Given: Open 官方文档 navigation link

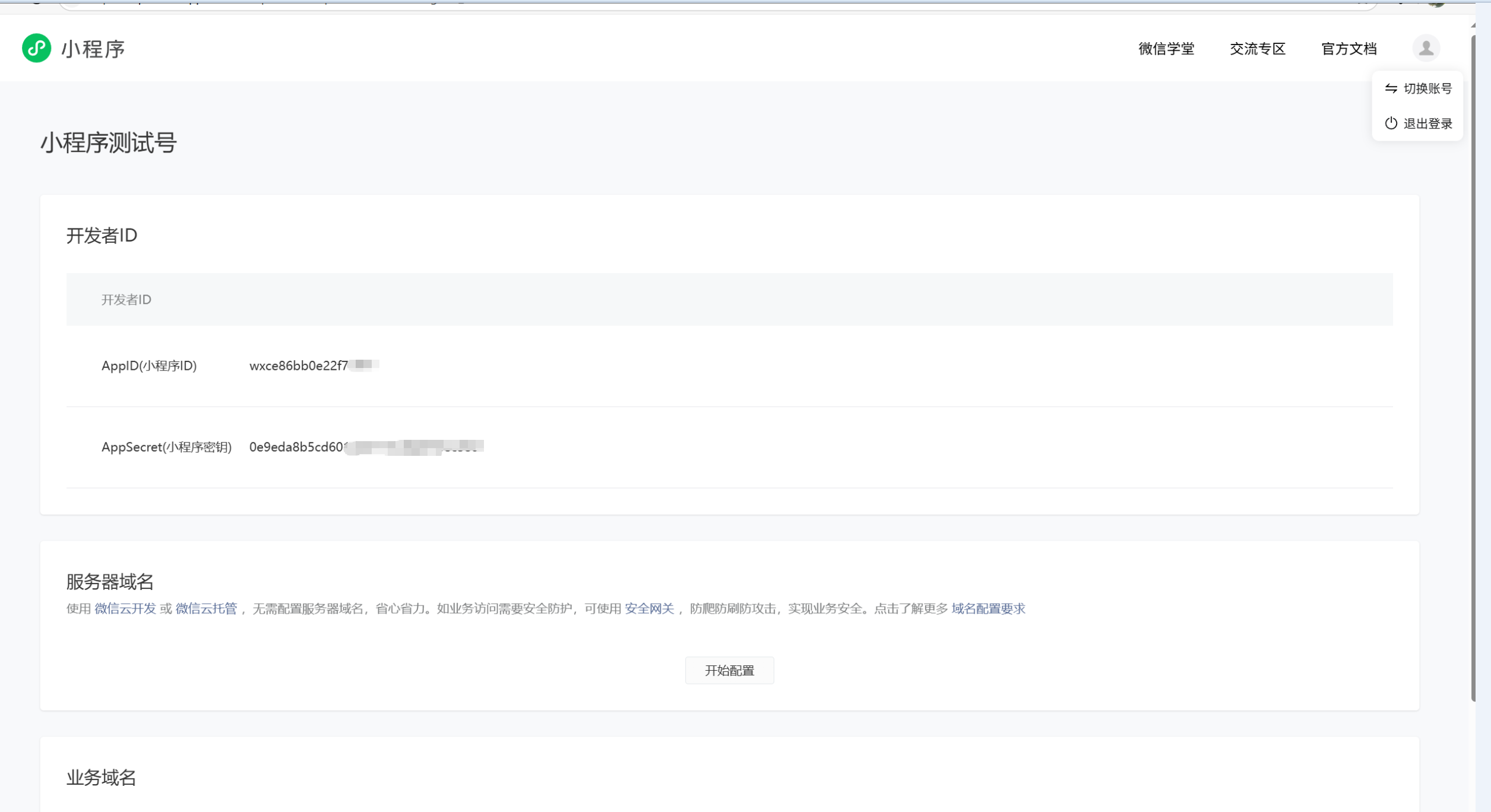Looking at the screenshot, I should click(1348, 49).
